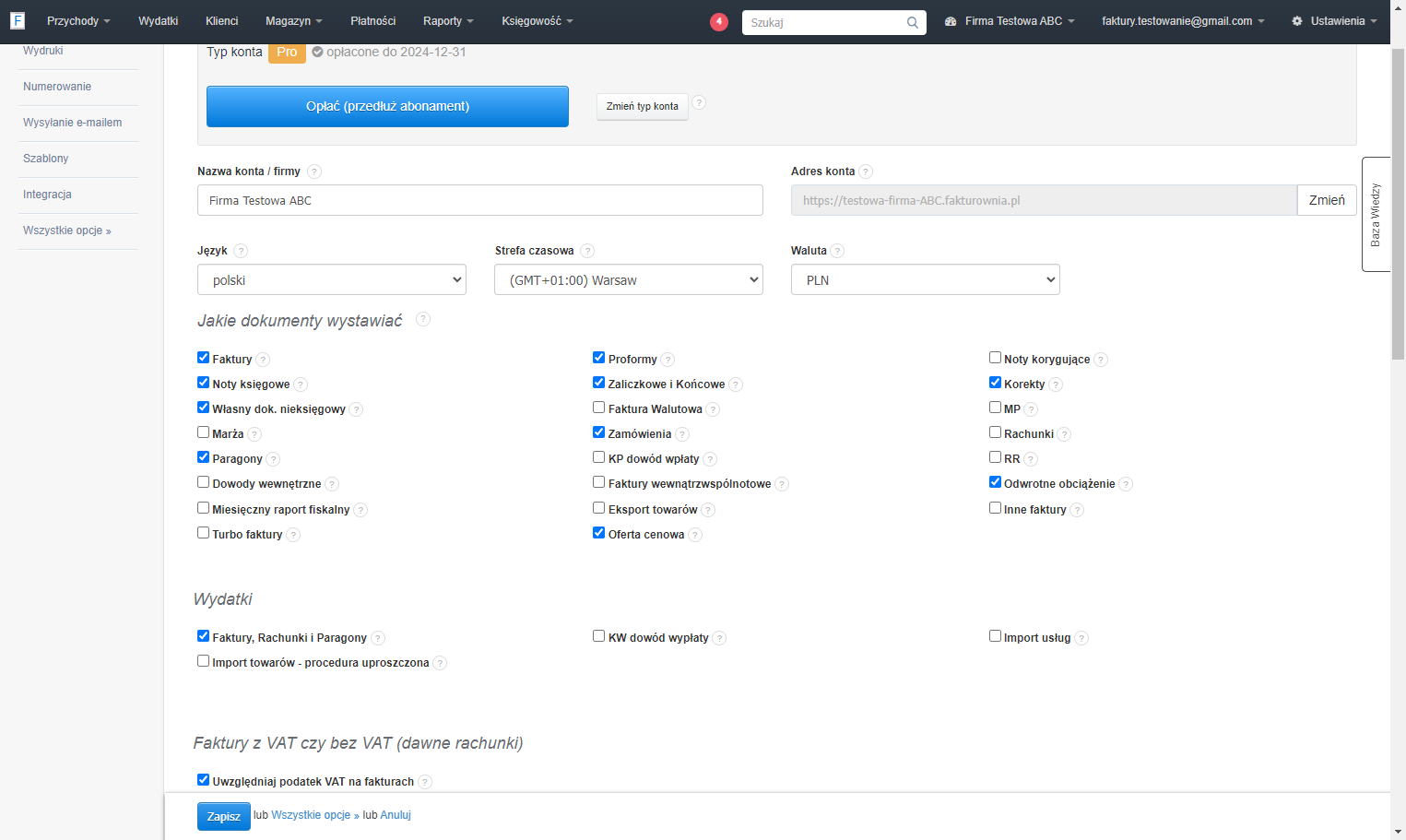1406x840 pixels.
Task: Check the KW dowód wypłaty checkbox
Action: coord(599,636)
